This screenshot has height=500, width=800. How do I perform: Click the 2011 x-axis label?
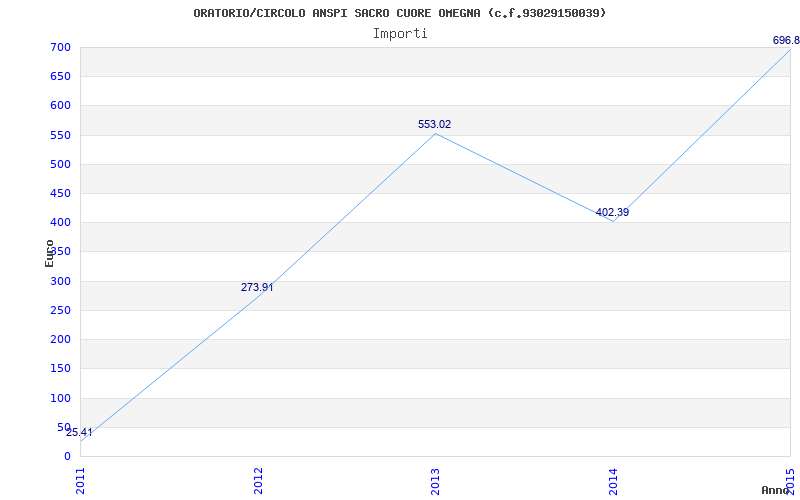pyautogui.click(x=81, y=481)
